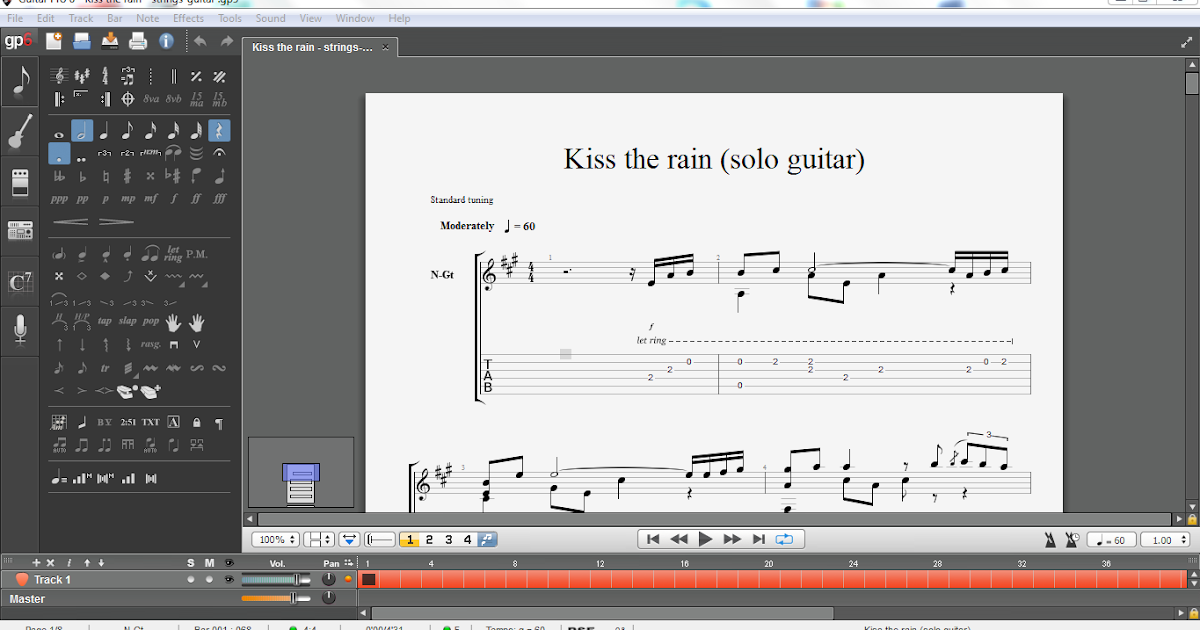Open a file using the folder icon

82,41
